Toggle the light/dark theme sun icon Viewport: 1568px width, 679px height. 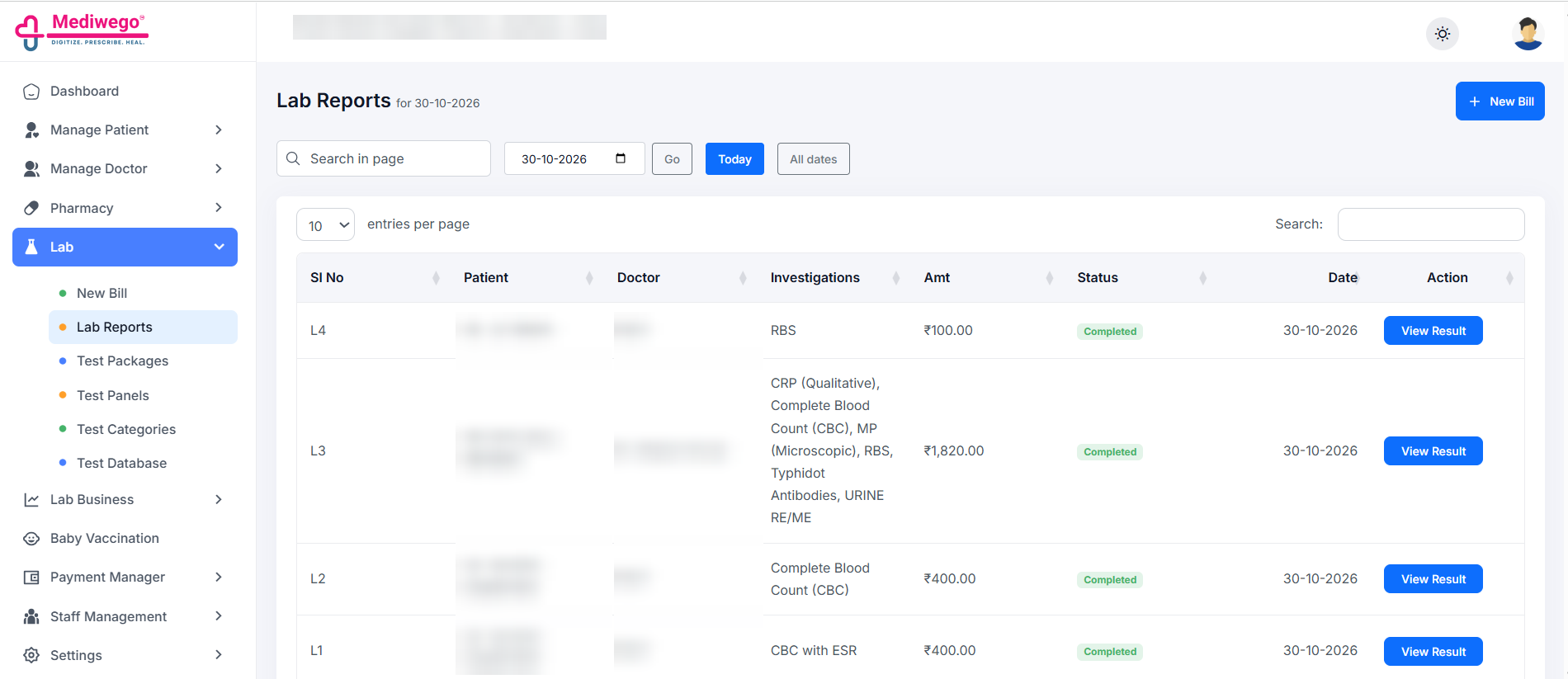tap(1443, 34)
